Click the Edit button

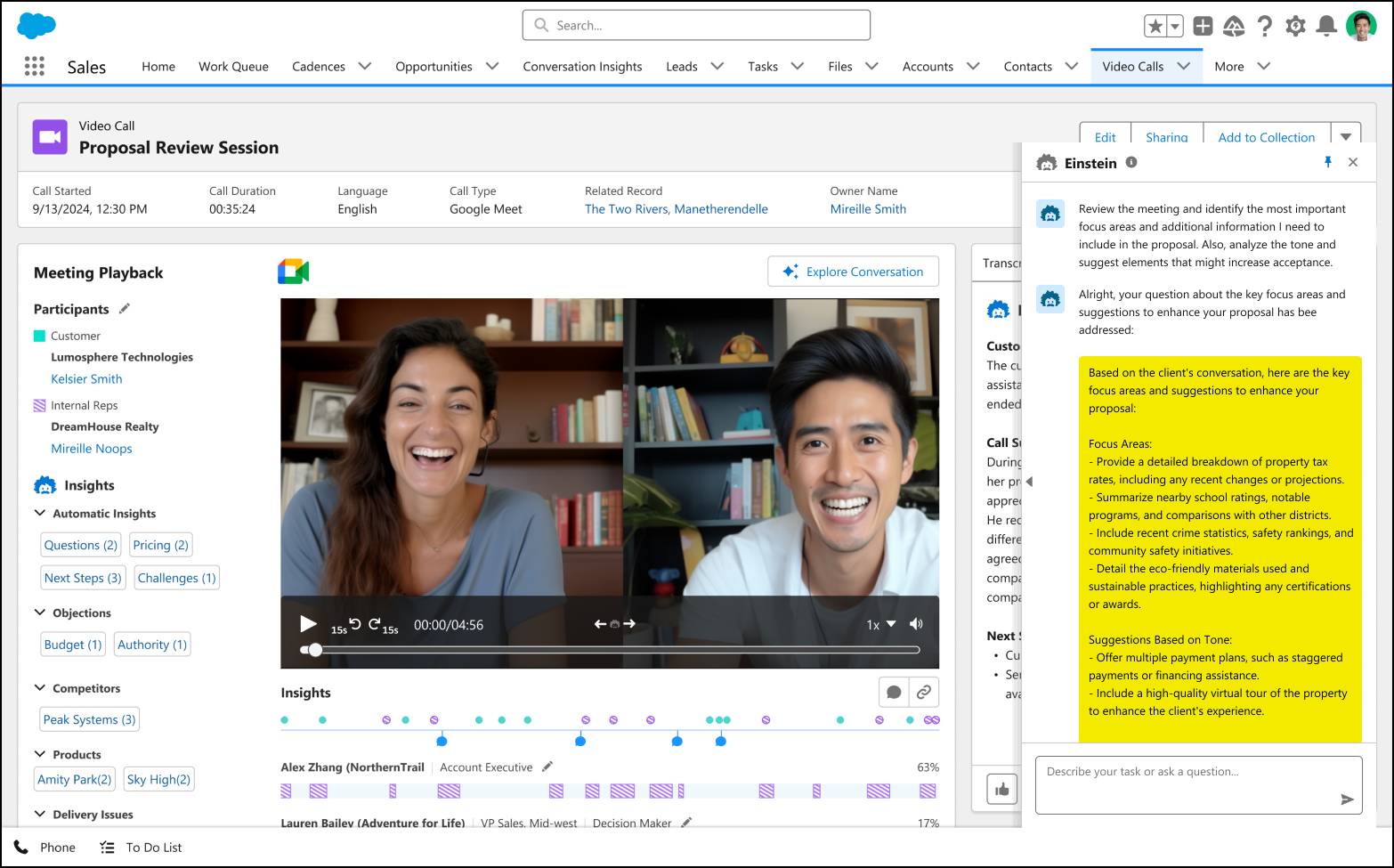(x=1105, y=136)
